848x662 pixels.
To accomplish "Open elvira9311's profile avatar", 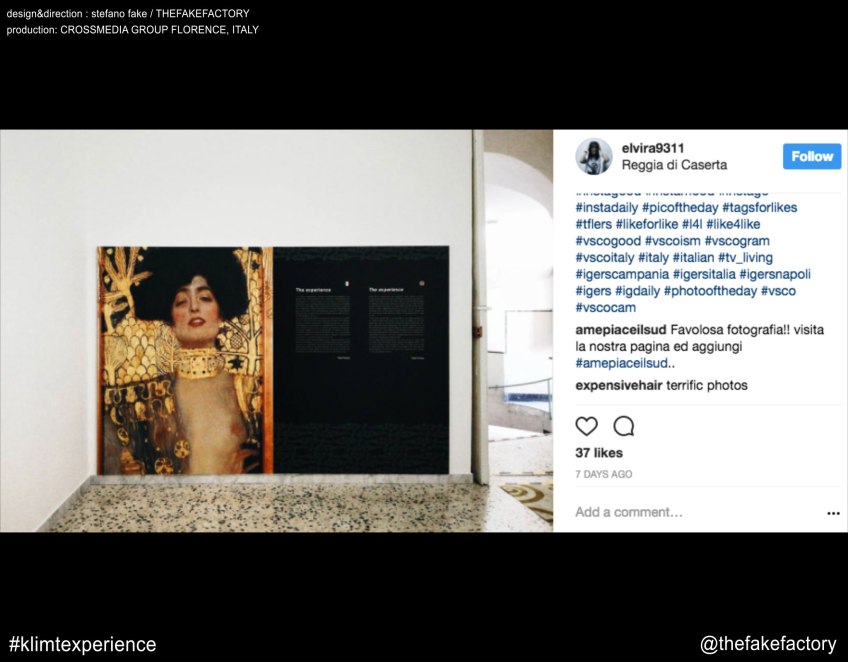I will pos(594,156).
